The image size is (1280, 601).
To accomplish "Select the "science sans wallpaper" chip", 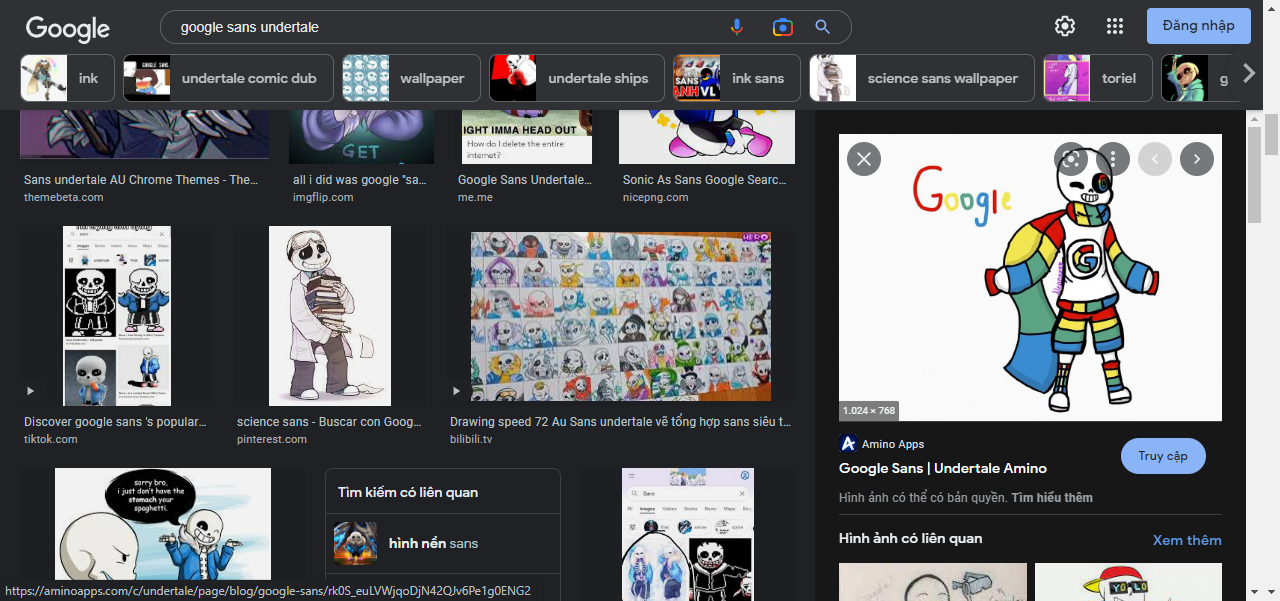I will click(922, 78).
